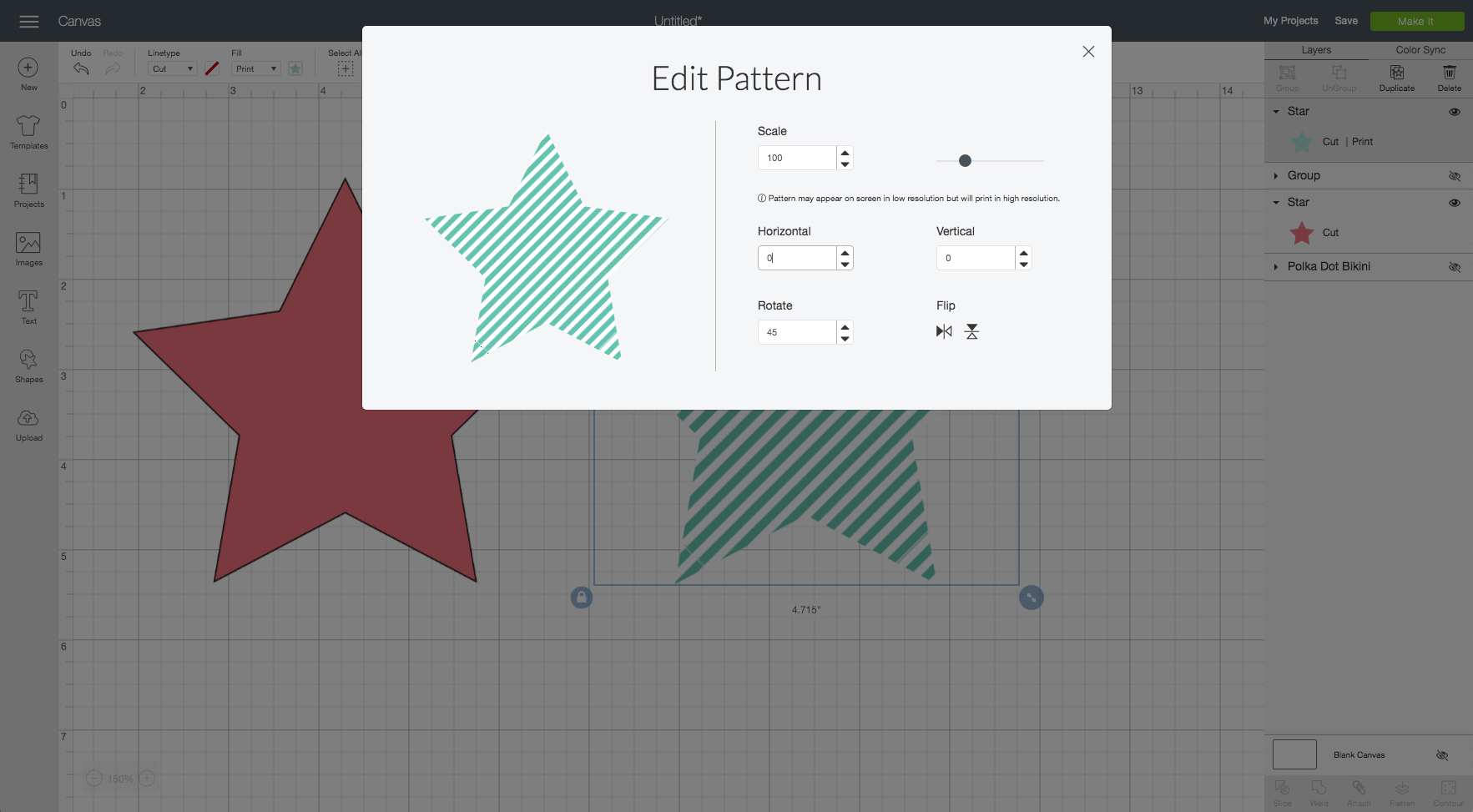Select the Text tool

tap(28, 308)
